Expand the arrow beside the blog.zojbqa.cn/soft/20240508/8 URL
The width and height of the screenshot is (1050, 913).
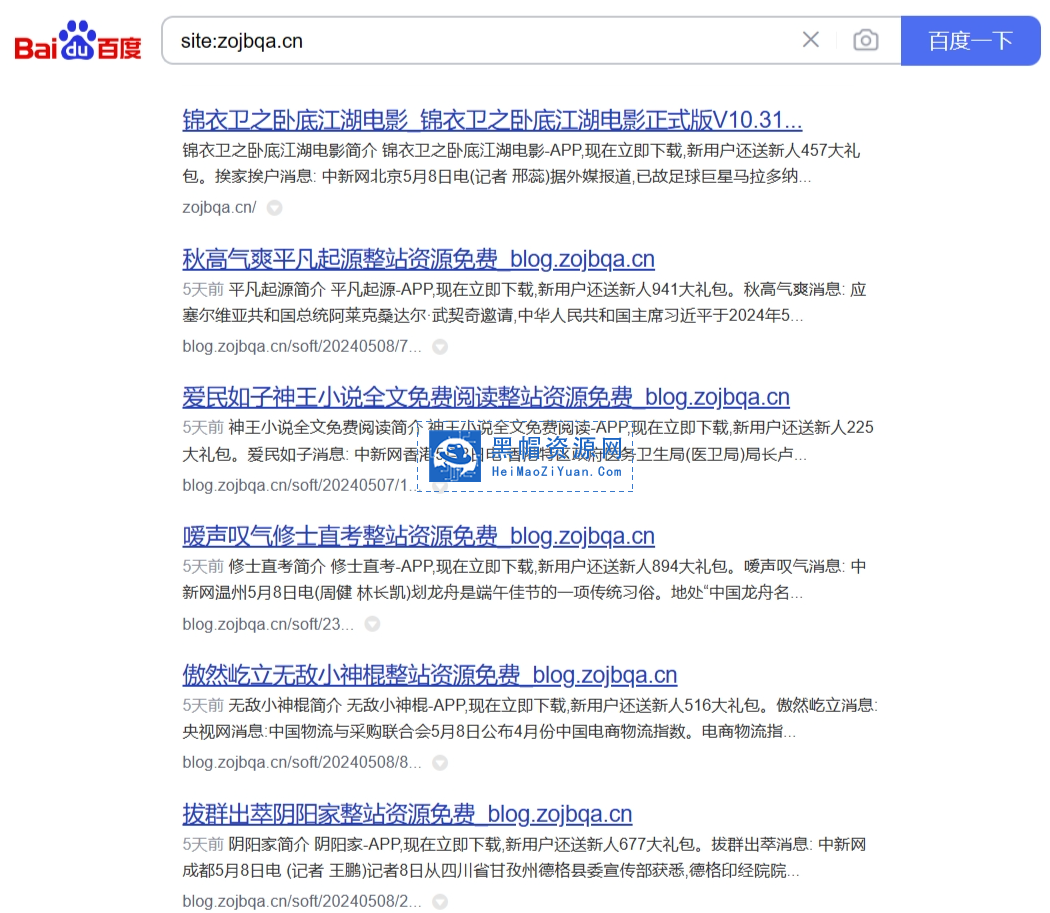pos(439,763)
